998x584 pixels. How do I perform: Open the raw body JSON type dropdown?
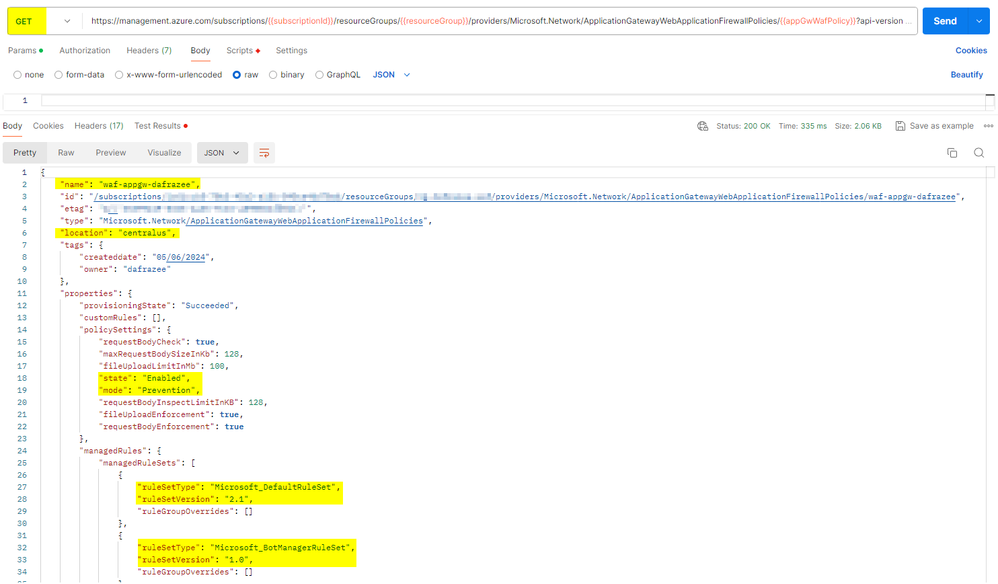[x=391, y=74]
